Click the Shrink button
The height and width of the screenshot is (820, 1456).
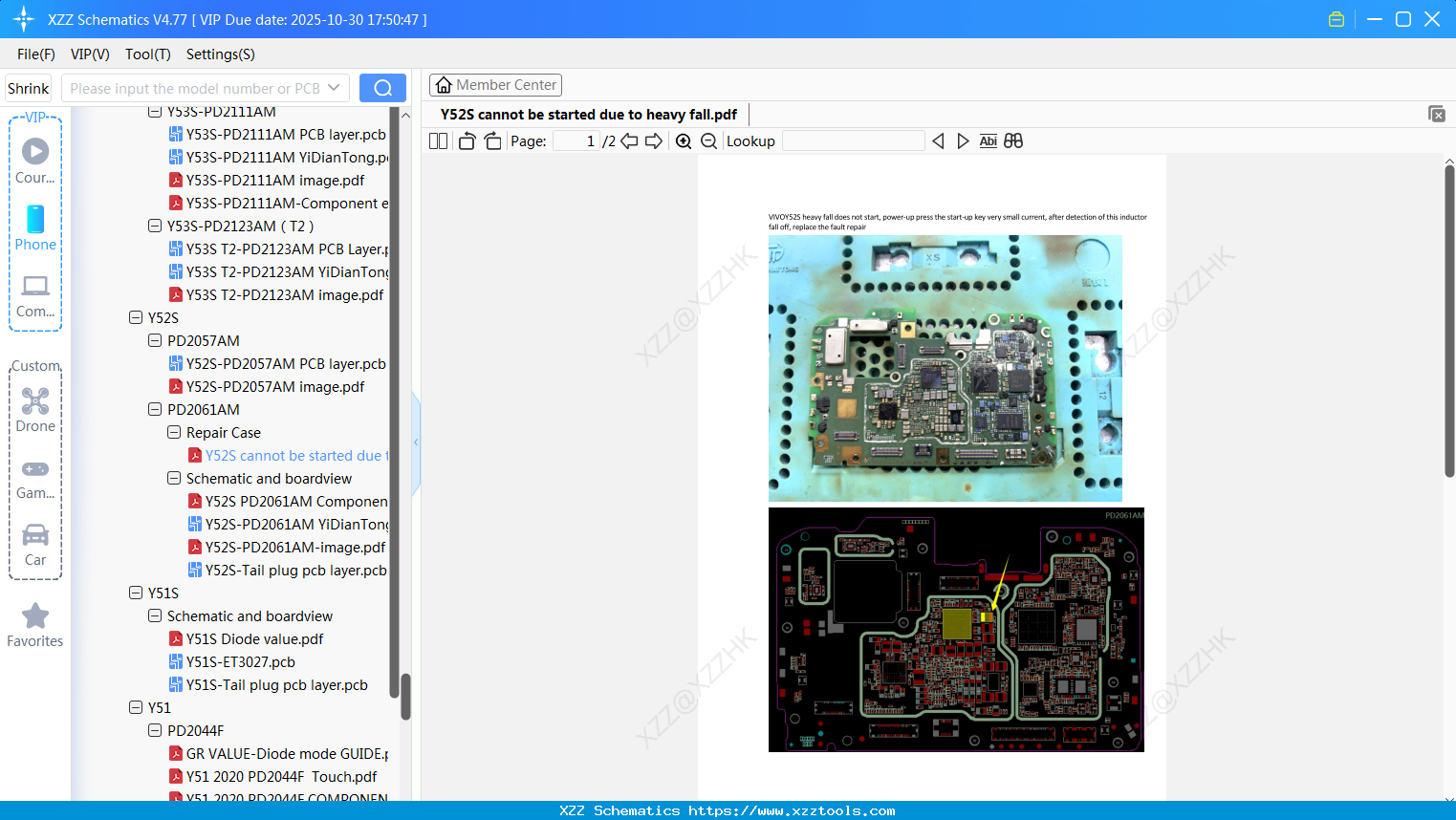point(28,88)
